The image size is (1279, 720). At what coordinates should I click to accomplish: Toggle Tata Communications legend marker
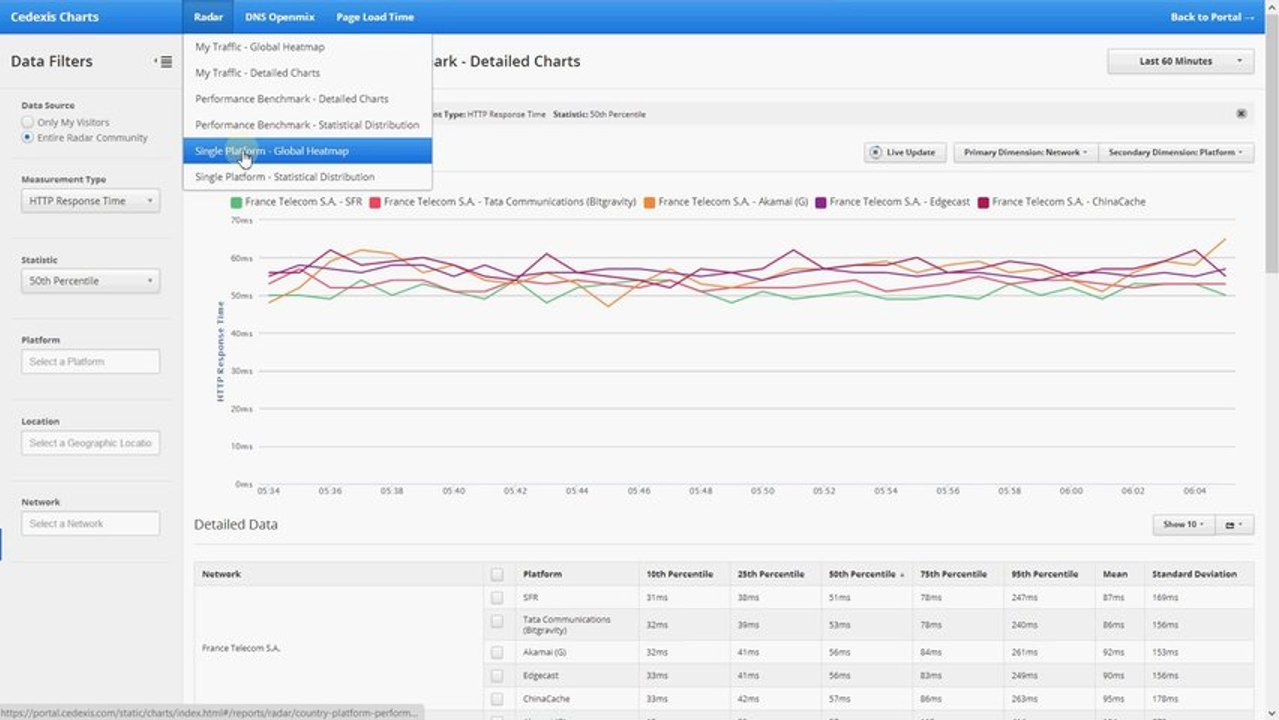(x=375, y=202)
